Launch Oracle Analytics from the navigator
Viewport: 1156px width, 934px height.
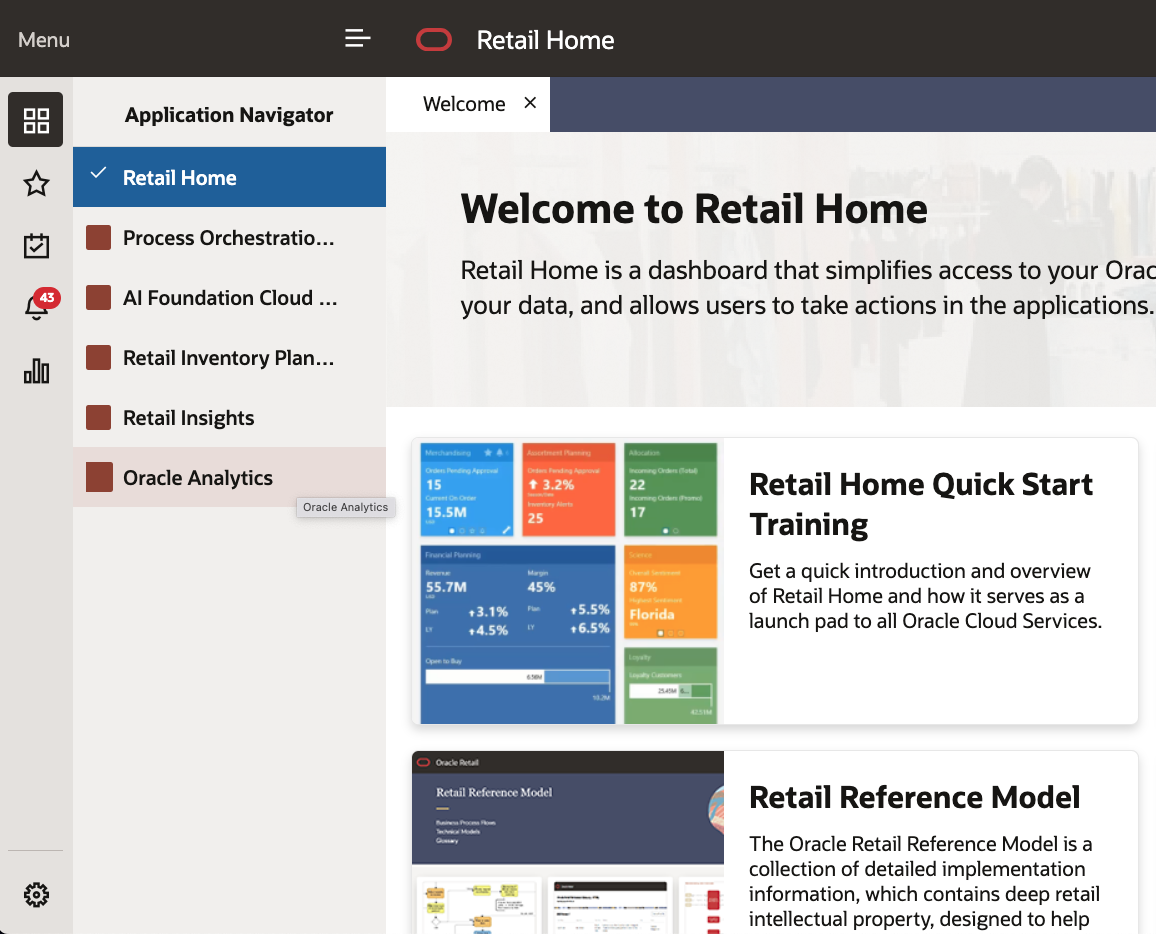[229, 477]
